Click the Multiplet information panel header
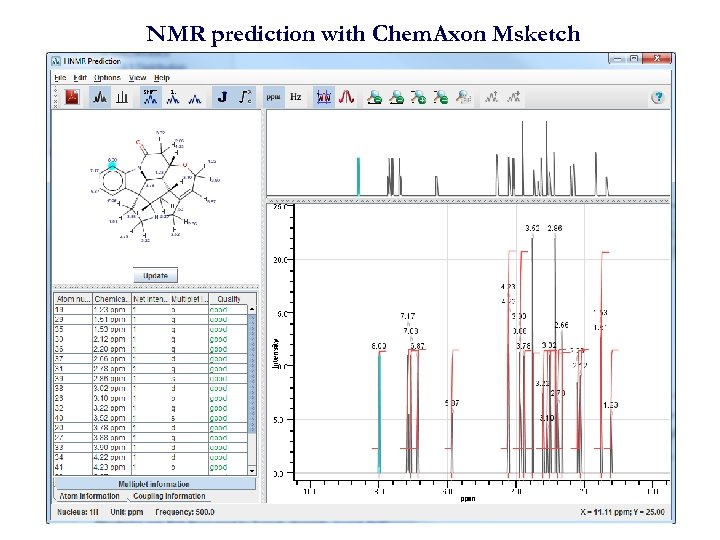The width and height of the screenshot is (720, 540). click(155, 484)
